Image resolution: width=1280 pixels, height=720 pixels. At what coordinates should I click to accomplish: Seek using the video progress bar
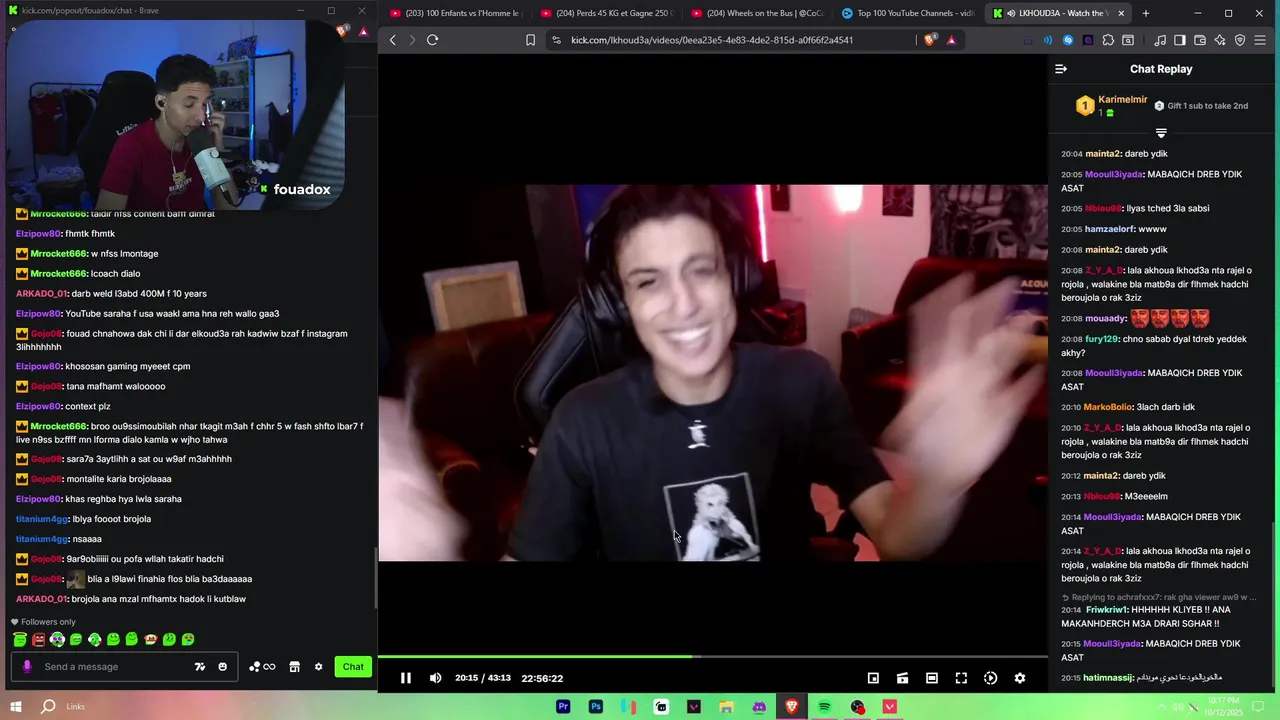713,657
